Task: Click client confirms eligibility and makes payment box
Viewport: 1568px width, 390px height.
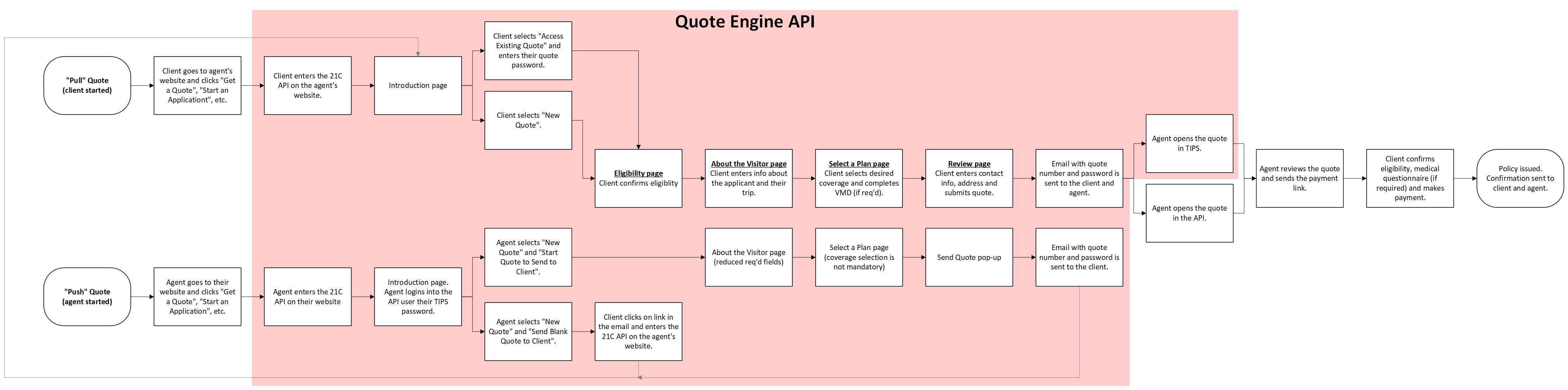Action: [x=1409, y=178]
